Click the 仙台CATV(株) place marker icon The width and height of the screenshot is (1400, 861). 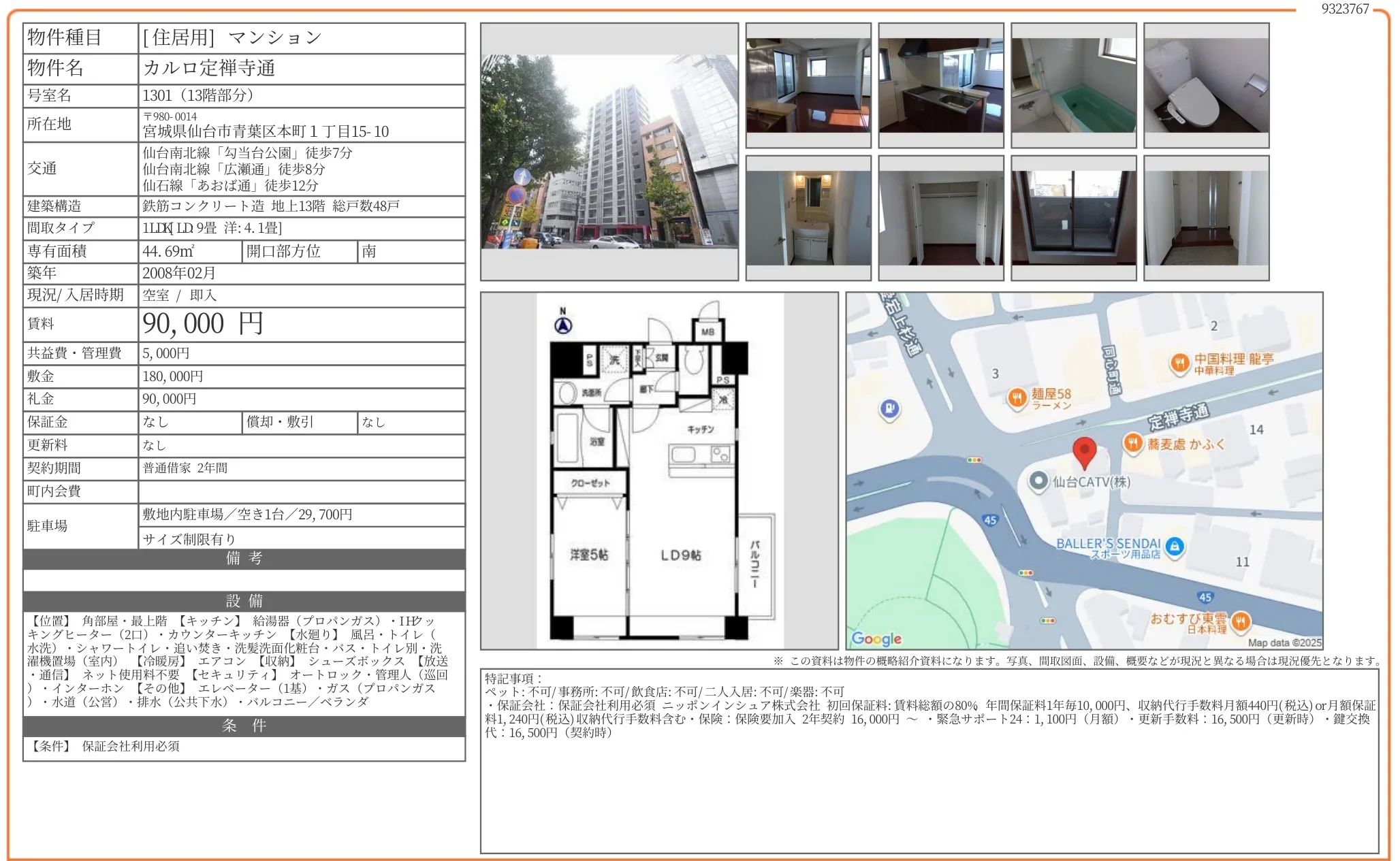[1039, 482]
